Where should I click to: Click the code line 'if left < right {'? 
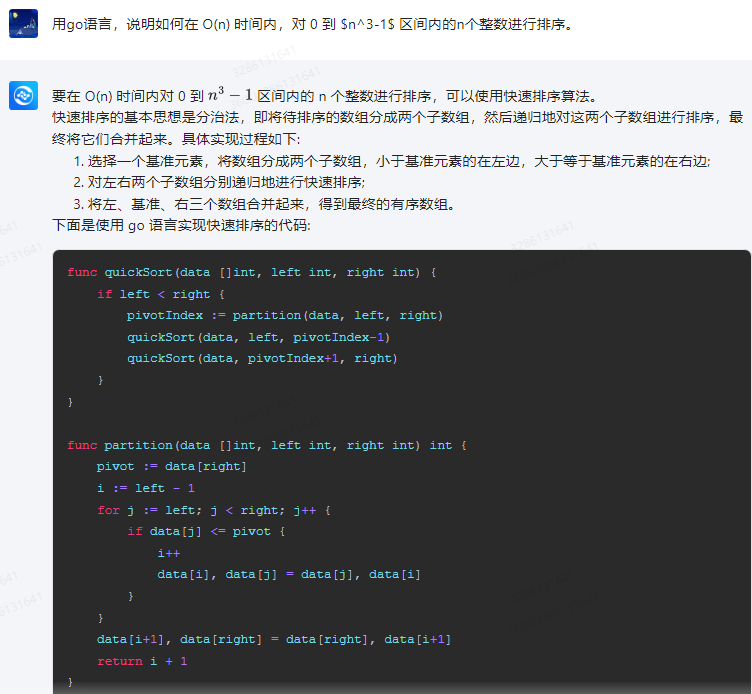click(161, 294)
